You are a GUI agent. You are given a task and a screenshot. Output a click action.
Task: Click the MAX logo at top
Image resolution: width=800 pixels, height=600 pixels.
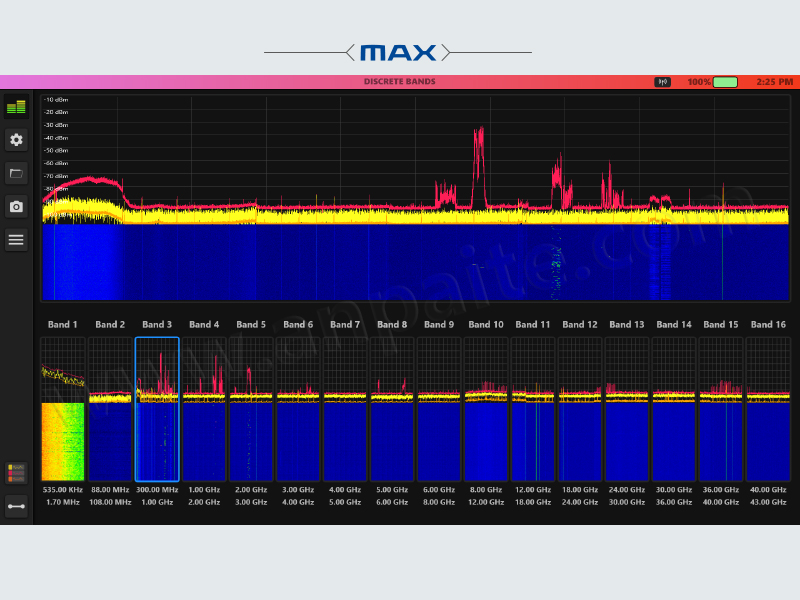(398, 52)
